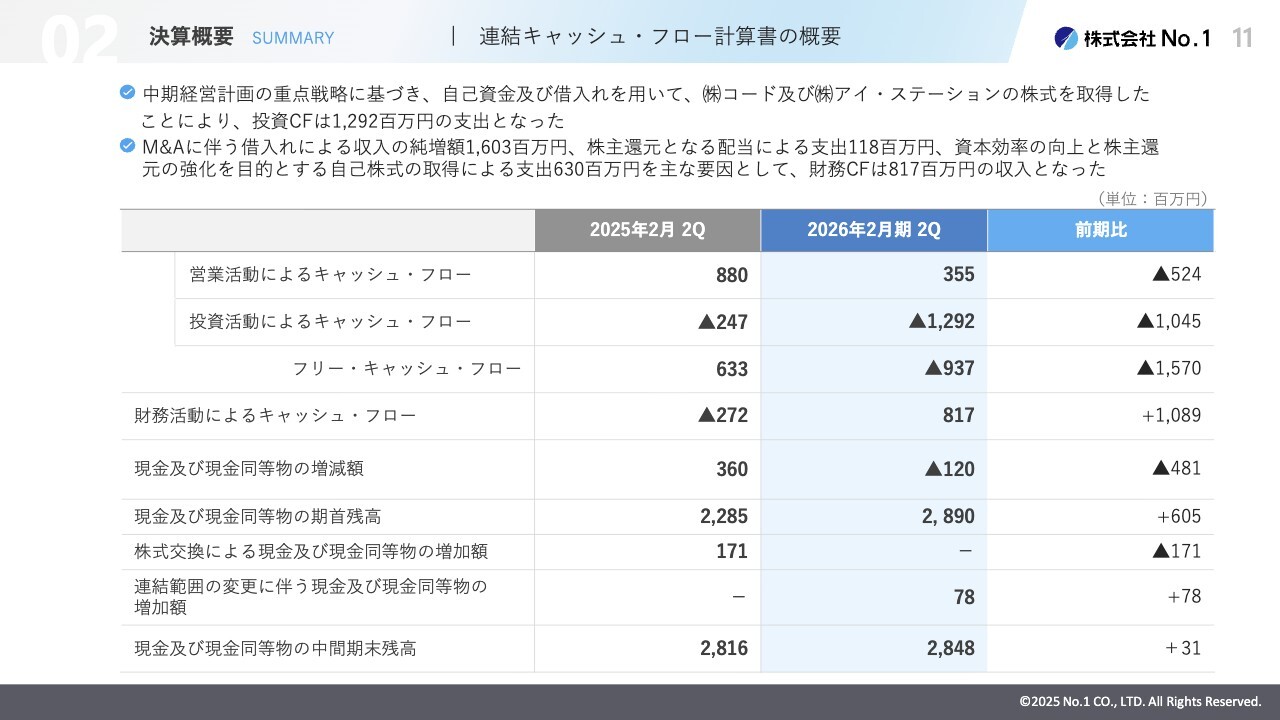The width and height of the screenshot is (1280, 720).
Task: Click the SUMMARY subtitle text
Action: coord(293,38)
